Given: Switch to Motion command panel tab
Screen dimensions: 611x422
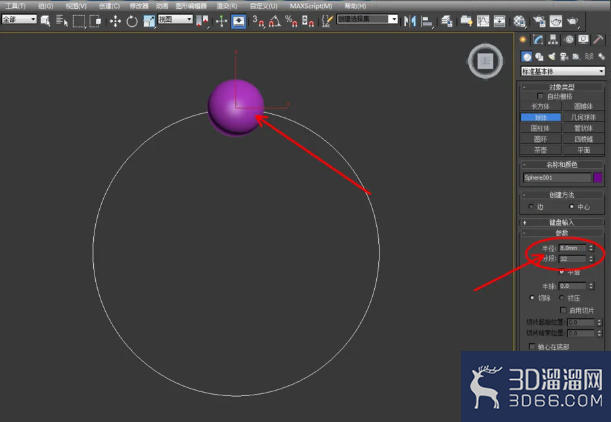Looking at the screenshot, I should click(569, 39).
